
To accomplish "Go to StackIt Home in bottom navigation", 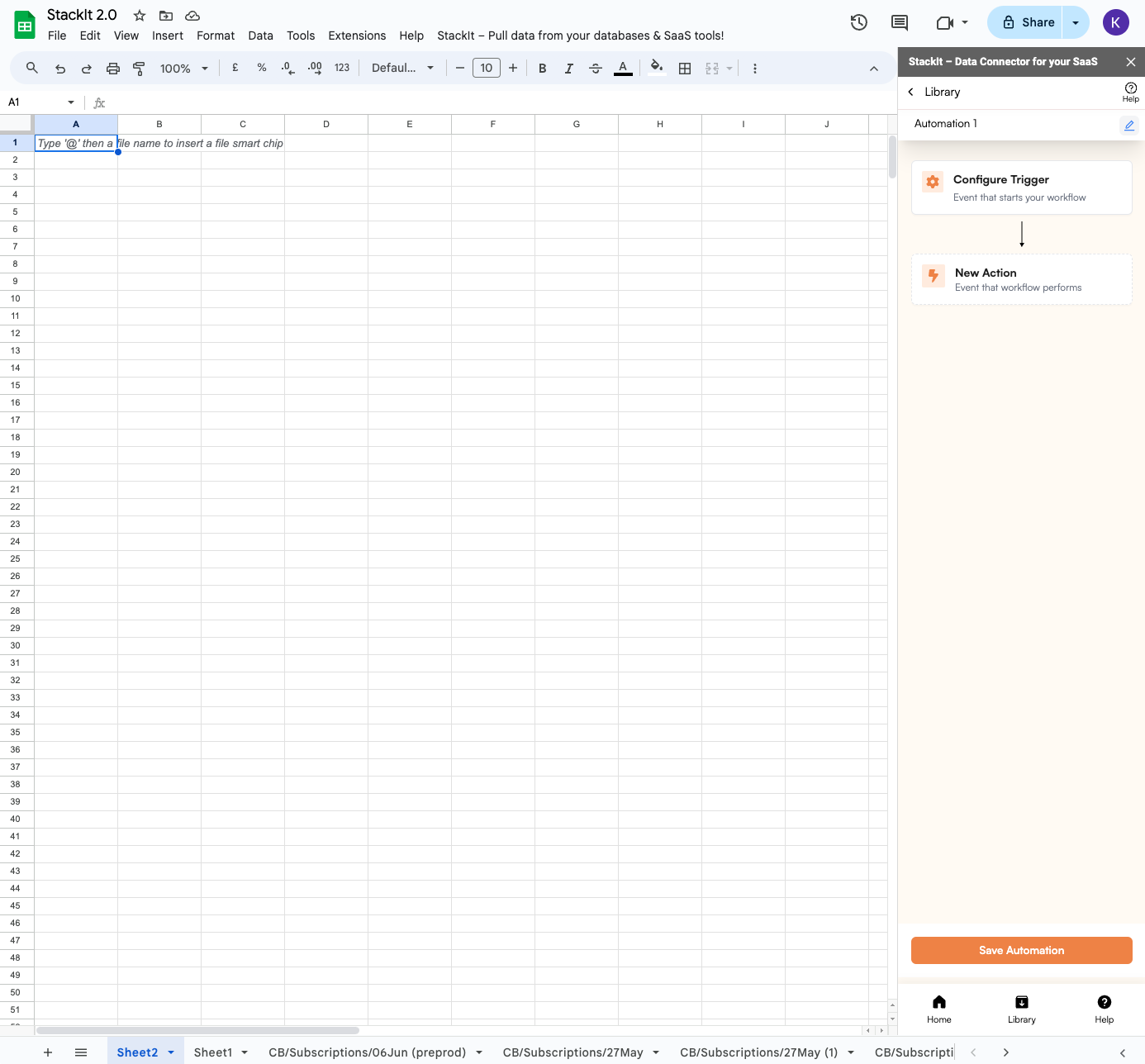I will point(939,1009).
